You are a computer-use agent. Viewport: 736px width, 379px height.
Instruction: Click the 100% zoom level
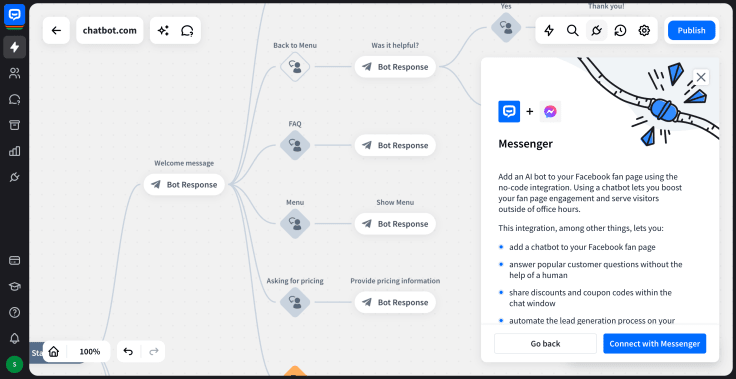[x=90, y=351]
